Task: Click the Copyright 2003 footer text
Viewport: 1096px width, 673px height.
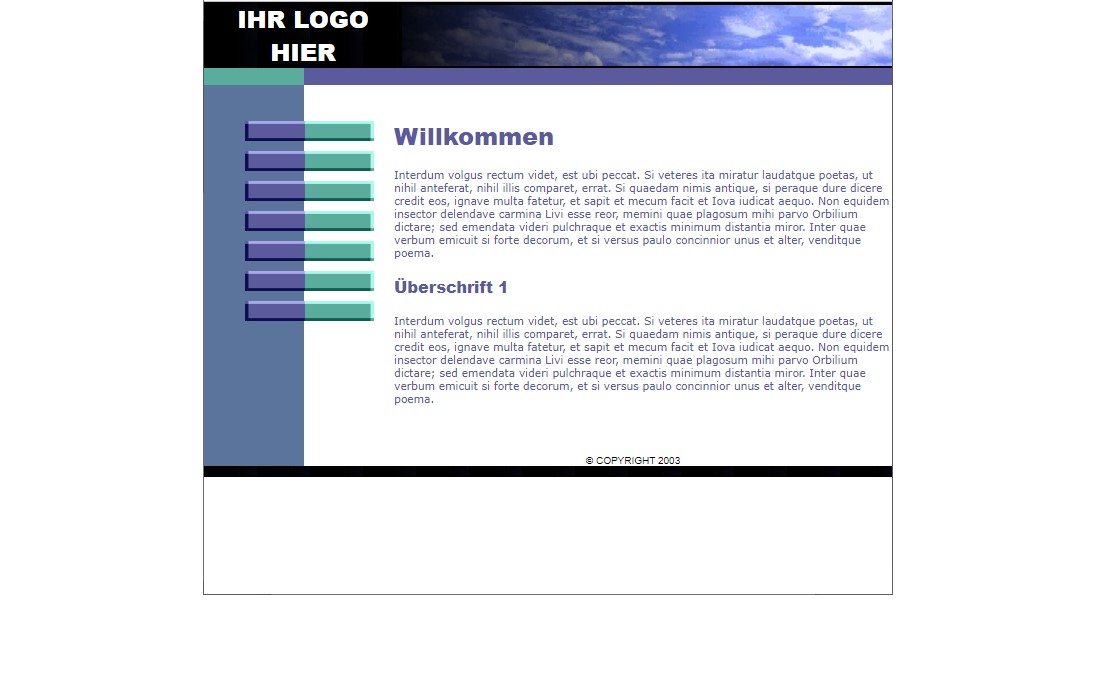Action: [632, 461]
